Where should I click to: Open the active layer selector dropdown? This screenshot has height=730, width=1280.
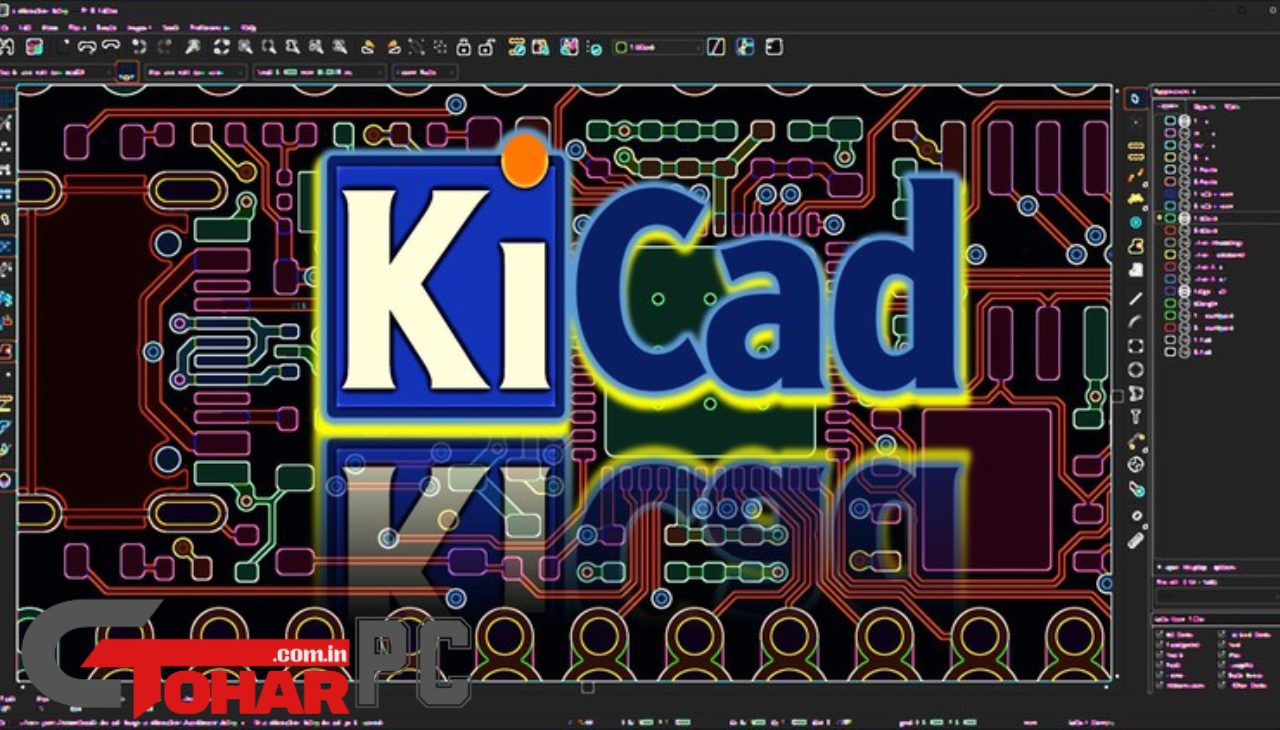(658, 47)
